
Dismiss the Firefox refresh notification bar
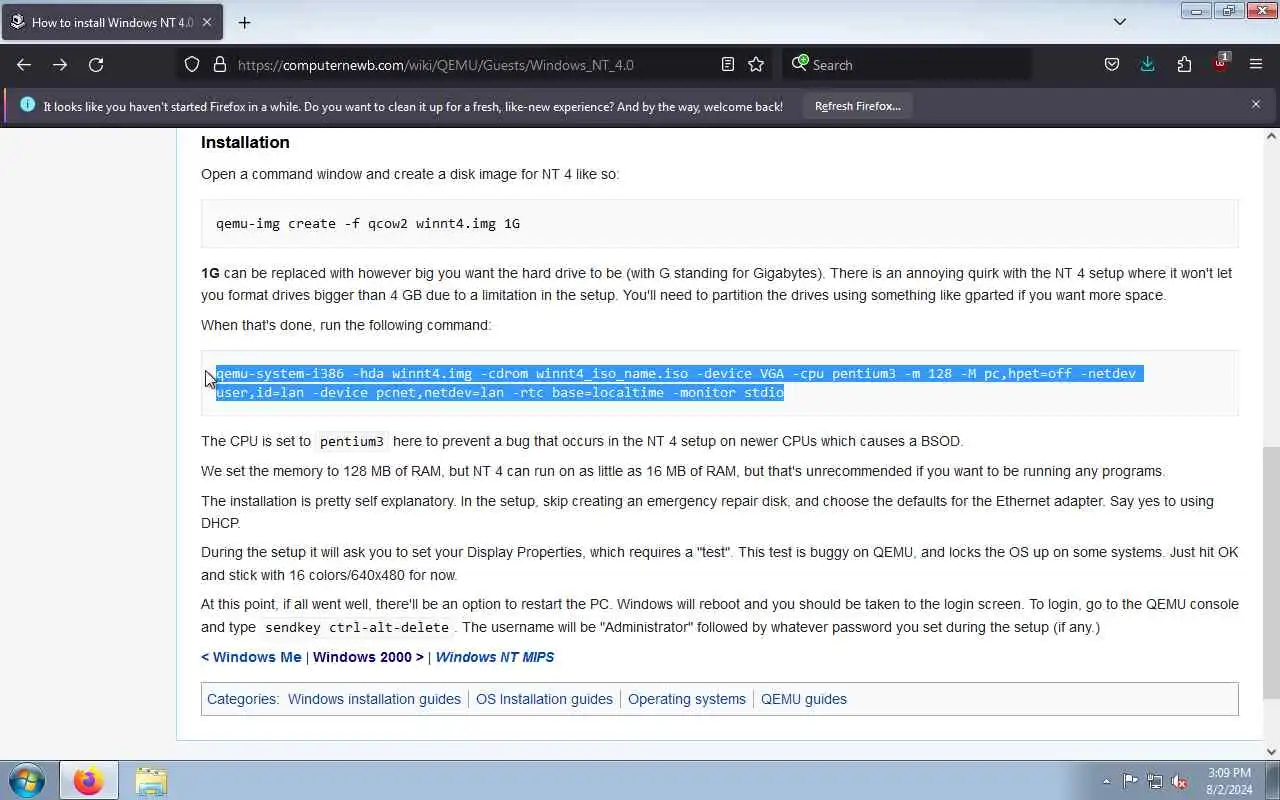coord(1256,104)
